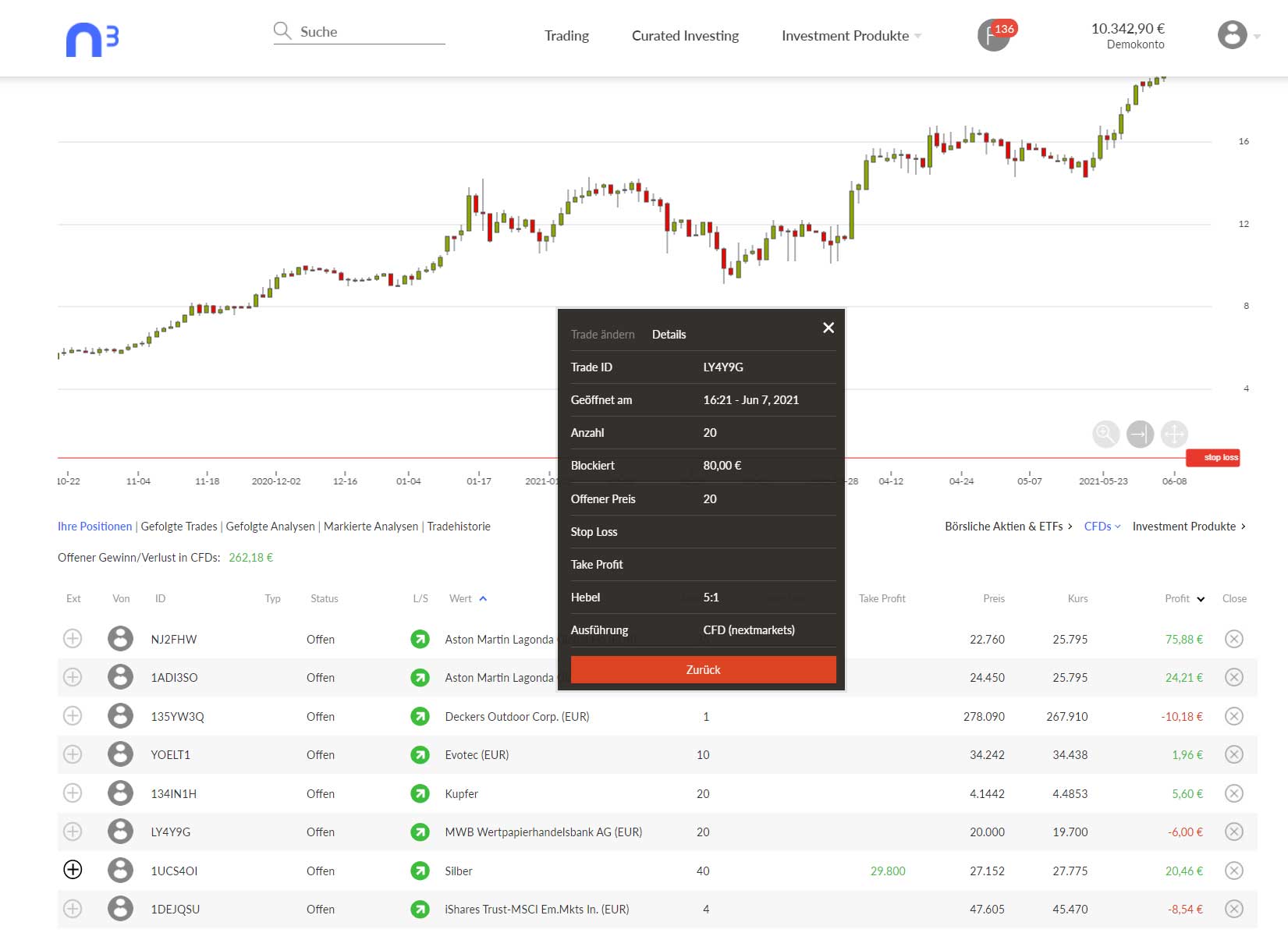This screenshot has width=1288, height=947.
Task: Click the long arrow icon for Deckers Outdoor
Action: coord(420,716)
